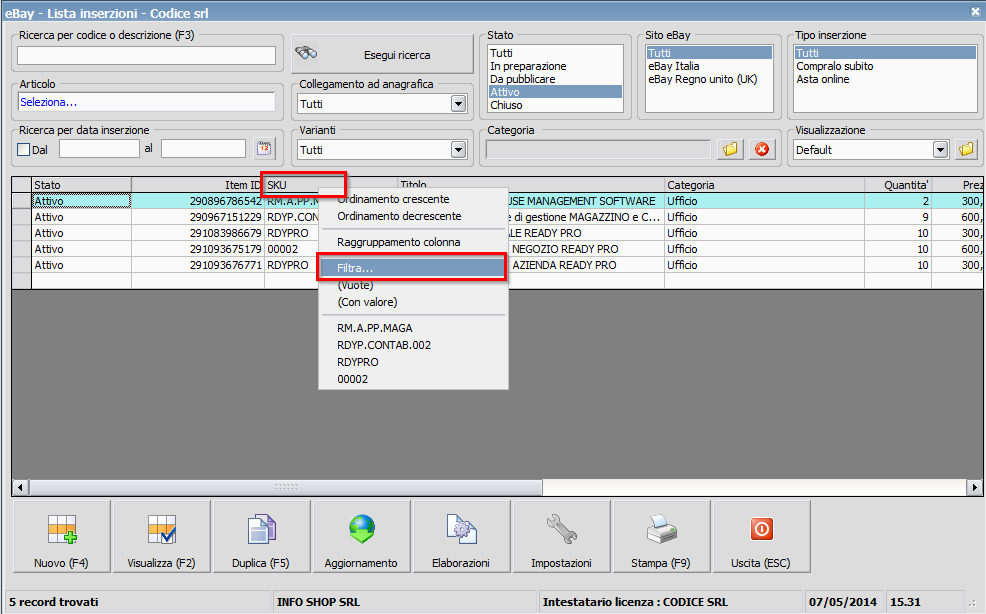Screen dimensions: 986x614
Task: Open the Categoria folder browse icon
Action: (730, 149)
